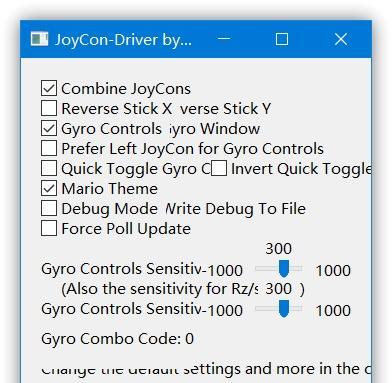Click the Gyro Combo Code label
The width and height of the screenshot is (392, 383).
coord(117,339)
